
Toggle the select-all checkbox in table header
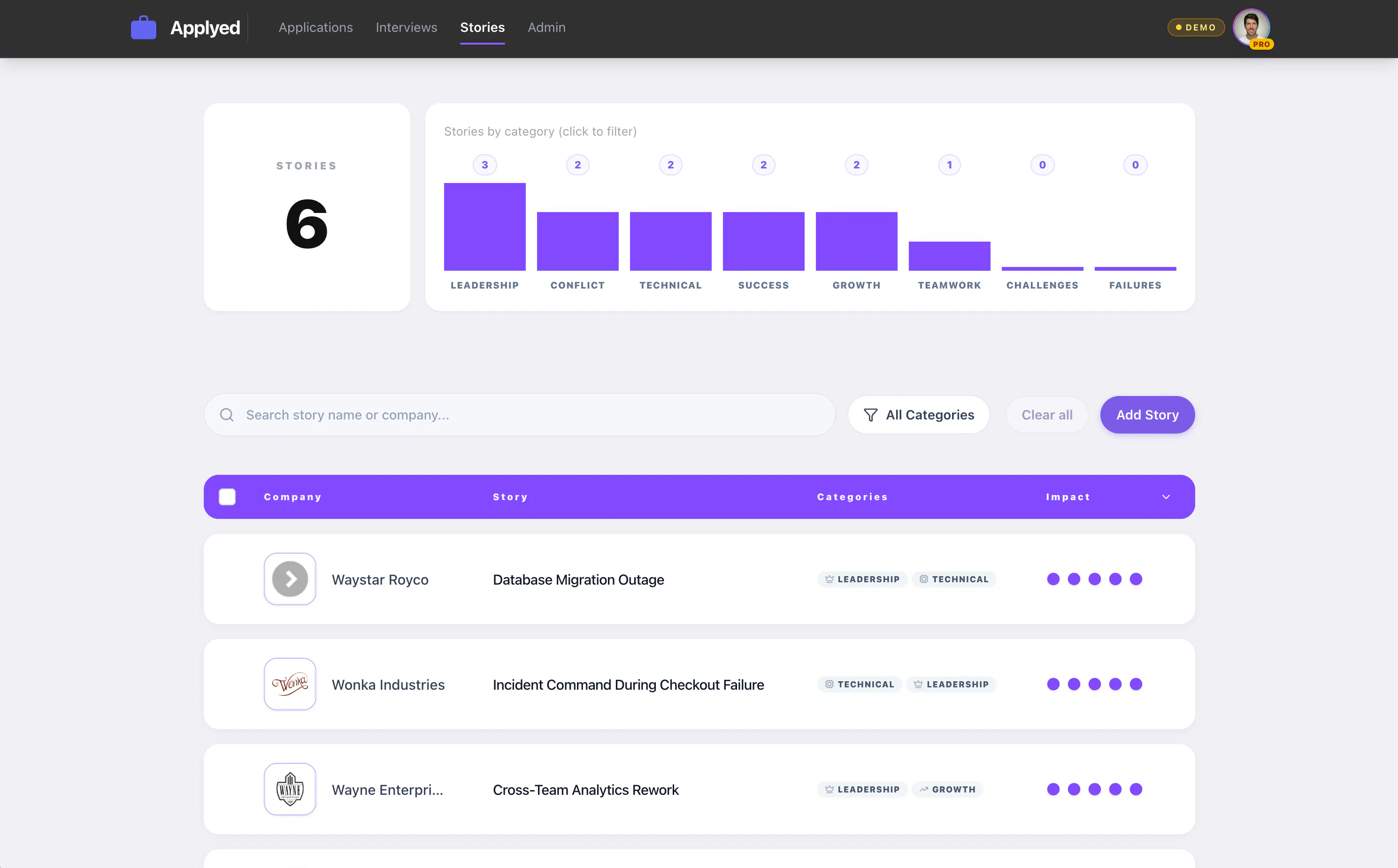[x=228, y=496]
